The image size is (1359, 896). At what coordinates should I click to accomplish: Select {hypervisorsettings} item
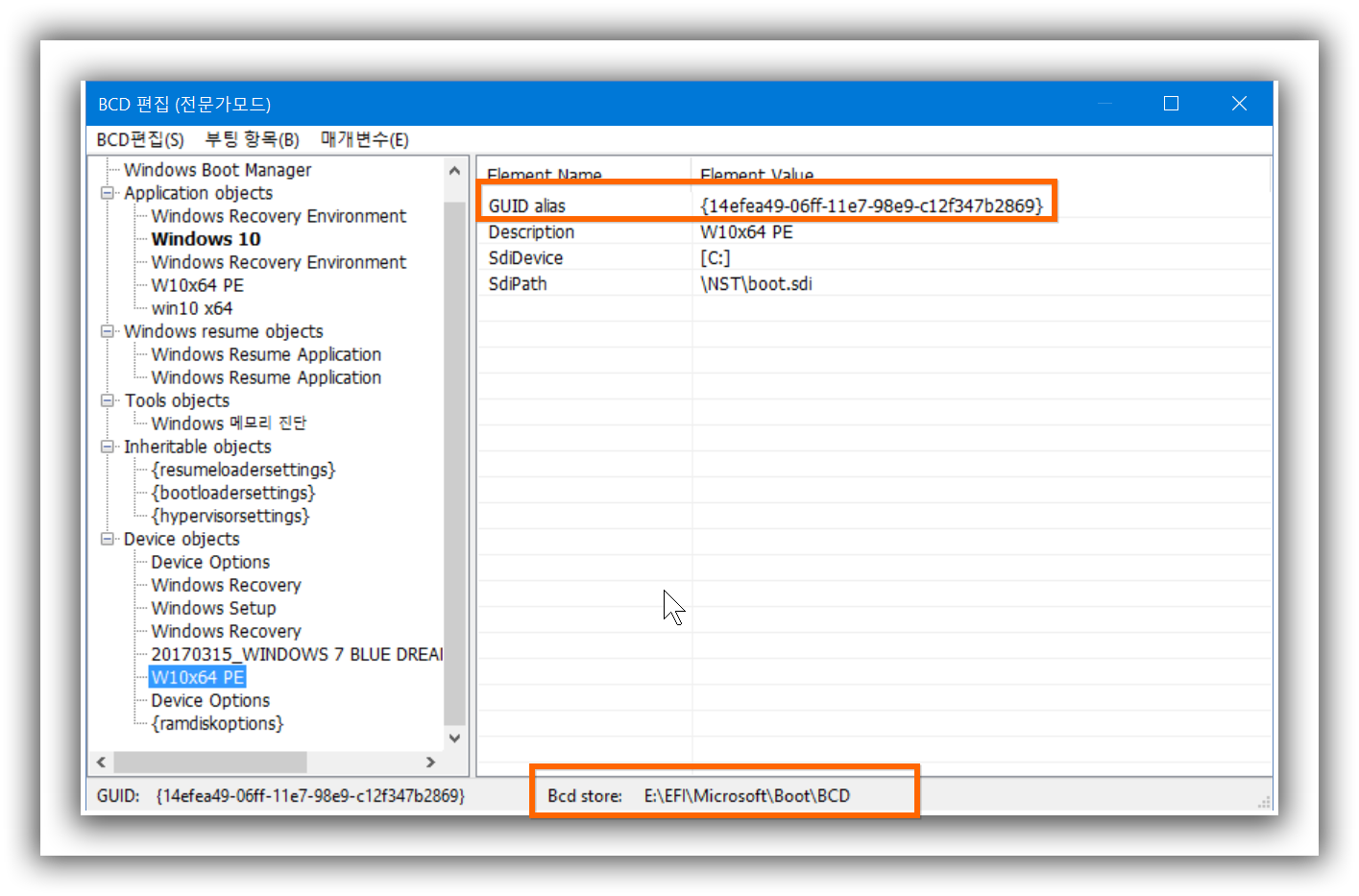point(231,516)
